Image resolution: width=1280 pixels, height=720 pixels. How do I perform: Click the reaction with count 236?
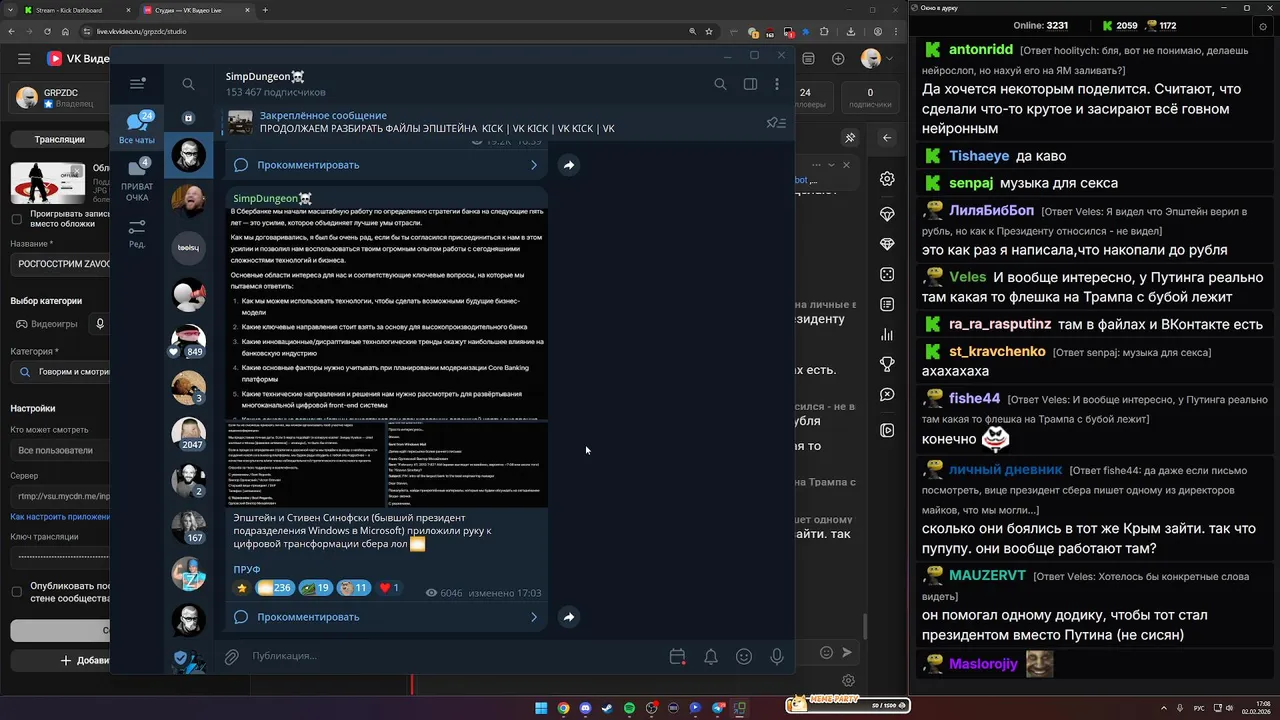[274, 588]
